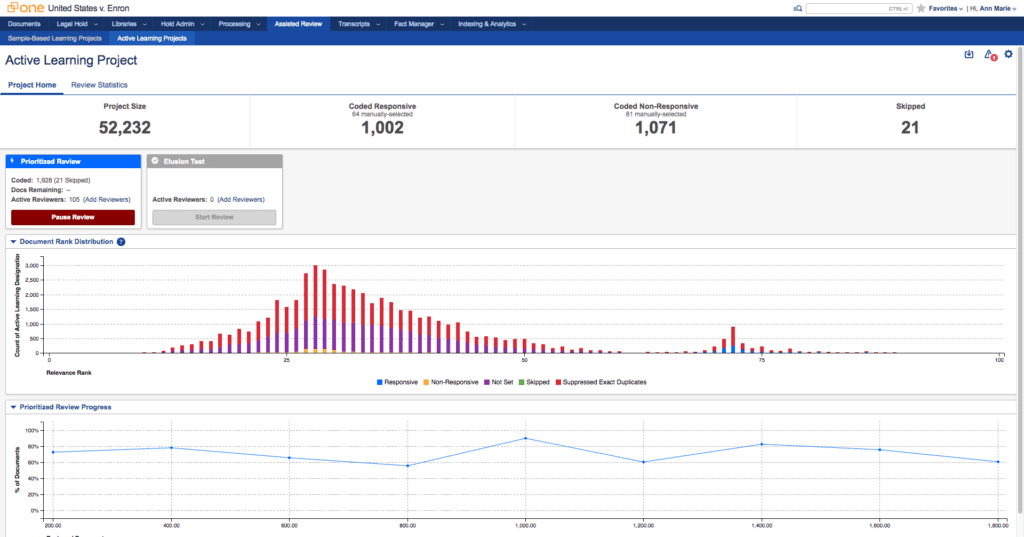
Task: Toggle Suppressed Exact Duplicates legend entry
Action: coord(601,382)
